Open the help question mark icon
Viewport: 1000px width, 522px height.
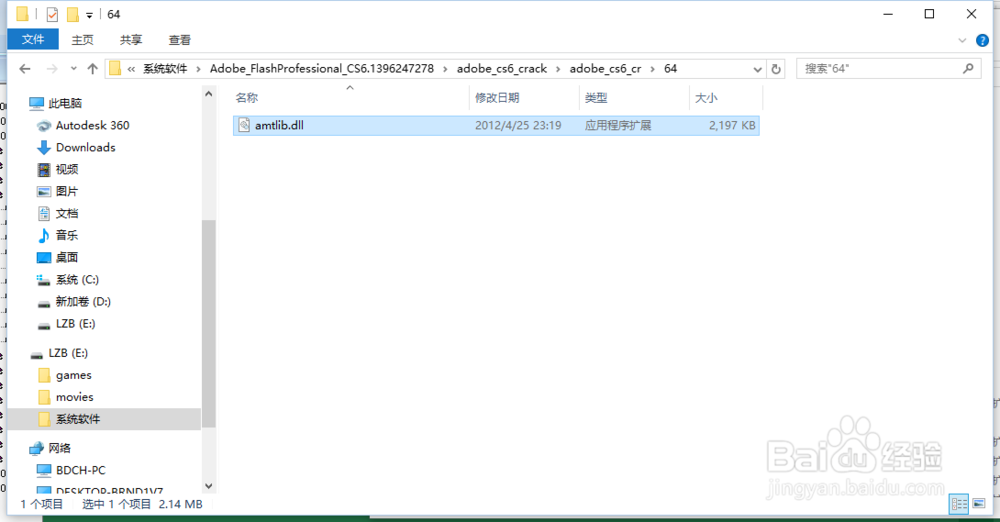click(982, 40)
